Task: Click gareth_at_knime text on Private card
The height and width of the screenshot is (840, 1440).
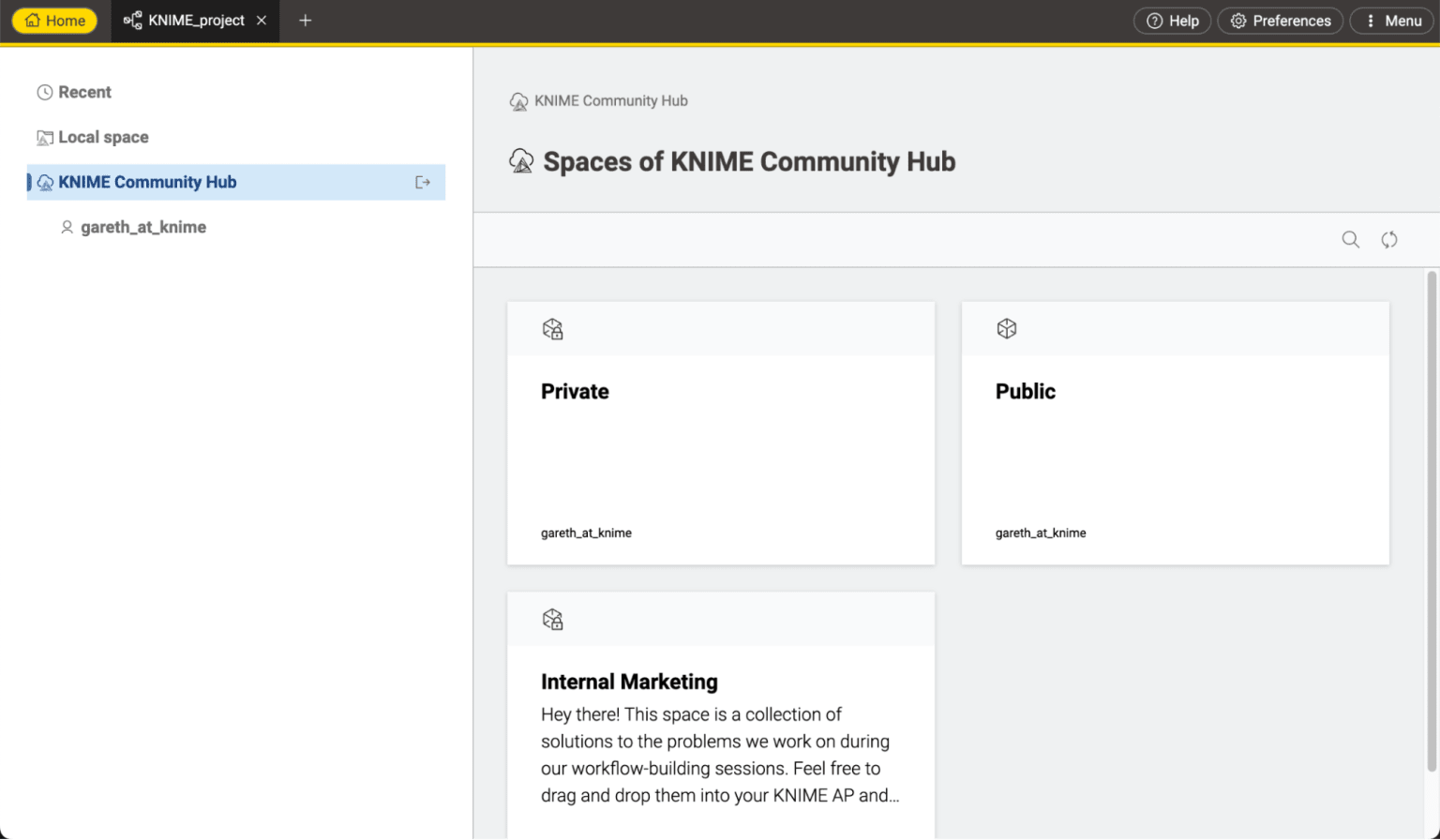Action: tap(586, 532)
